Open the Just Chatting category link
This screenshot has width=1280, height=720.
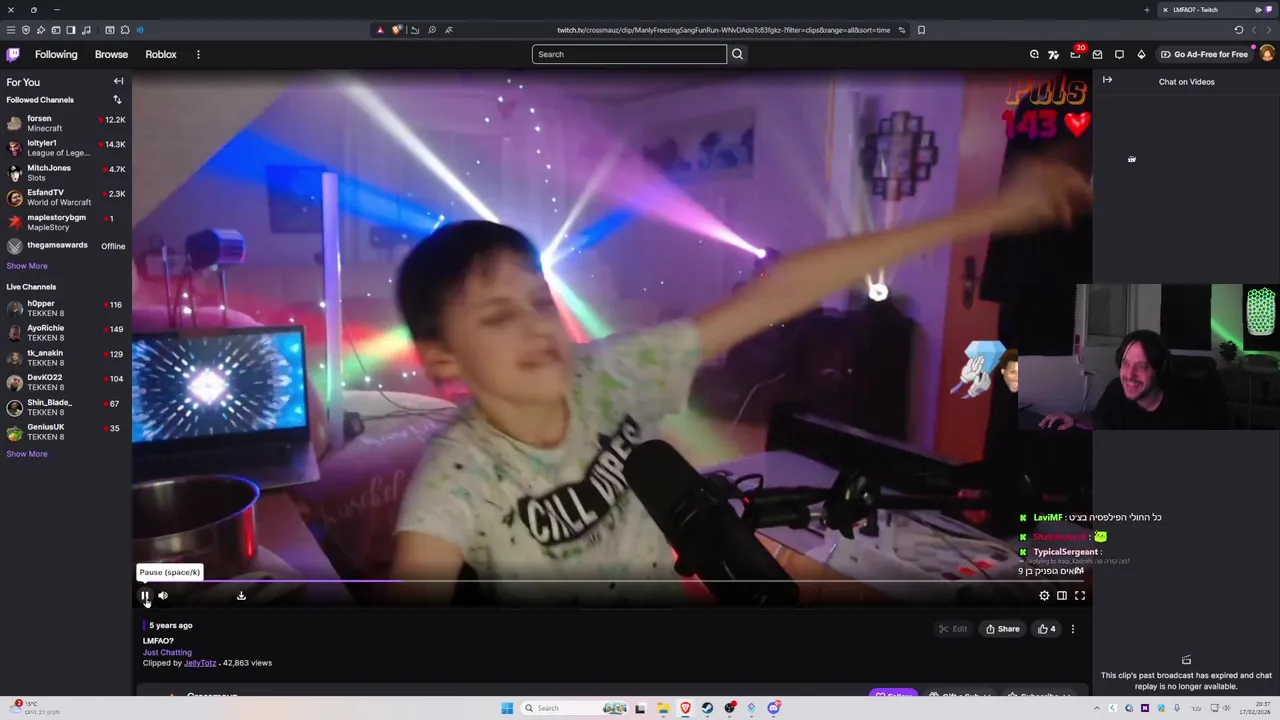click(167, 652)
